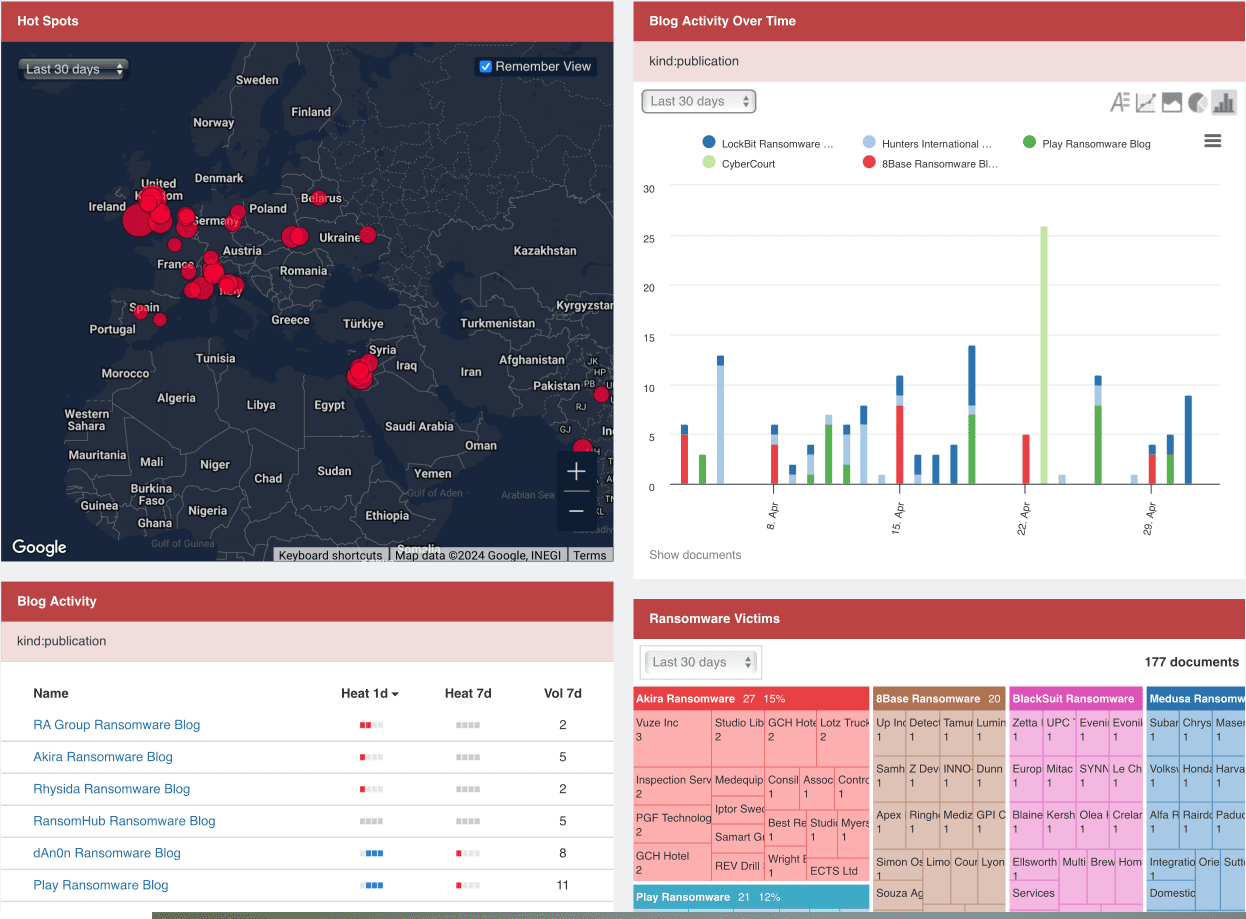Switch to the text list view icon
Viewport: 1246px width, 919px height.
click(1120, 102)
